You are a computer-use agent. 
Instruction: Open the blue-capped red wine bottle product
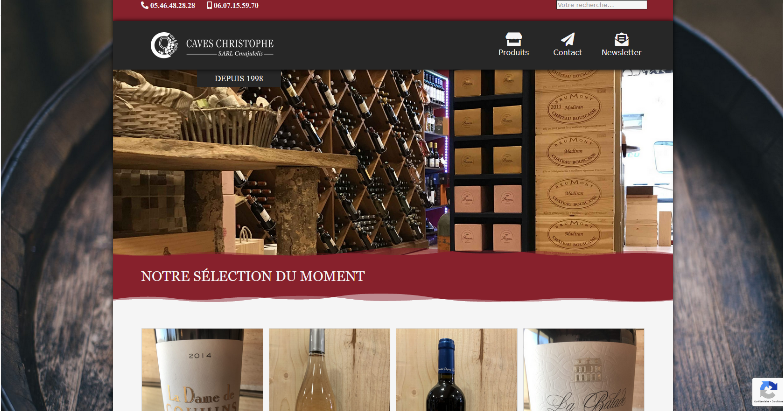[457, 370]
